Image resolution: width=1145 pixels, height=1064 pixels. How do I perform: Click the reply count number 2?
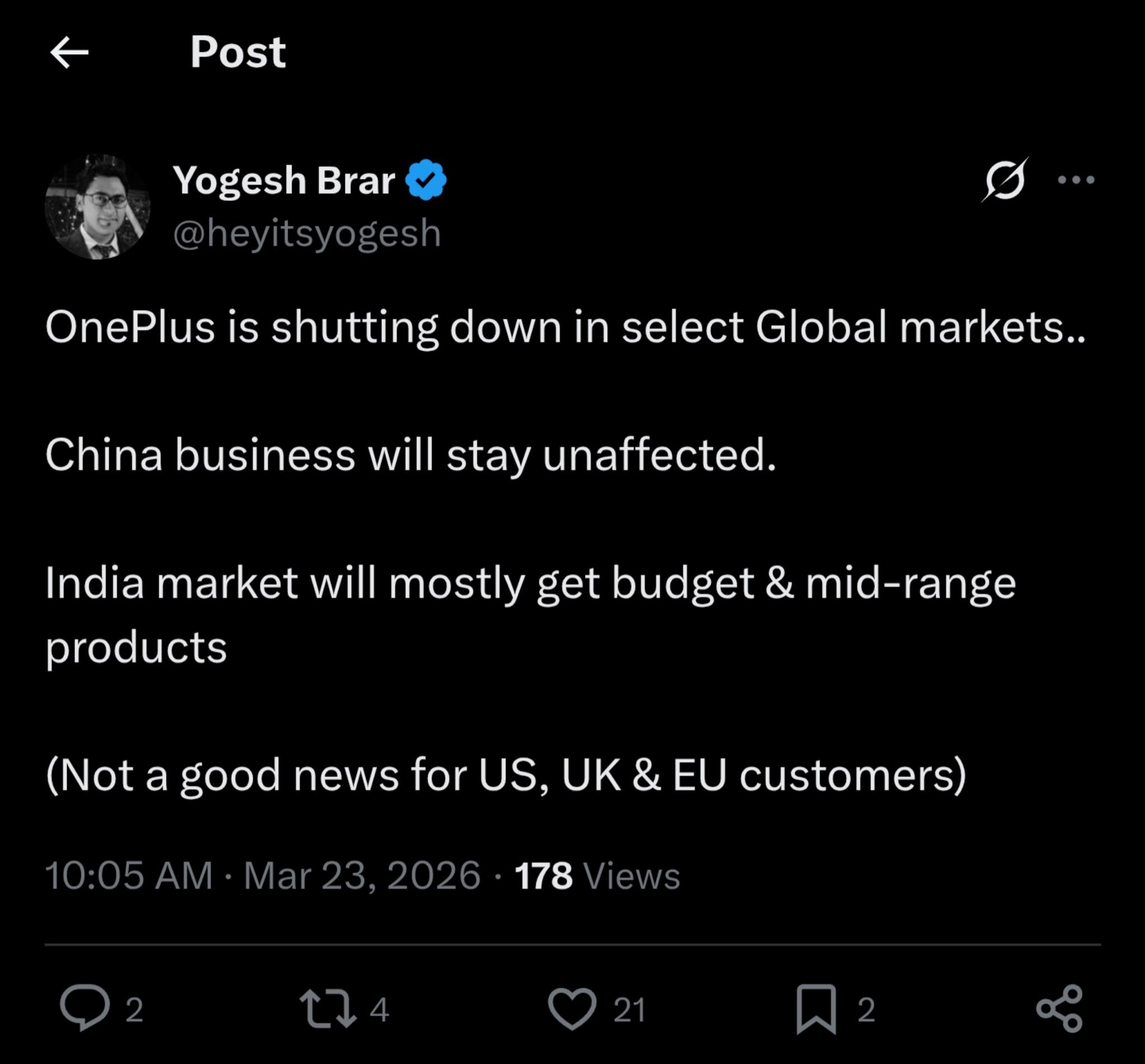tap(134, 1010)
